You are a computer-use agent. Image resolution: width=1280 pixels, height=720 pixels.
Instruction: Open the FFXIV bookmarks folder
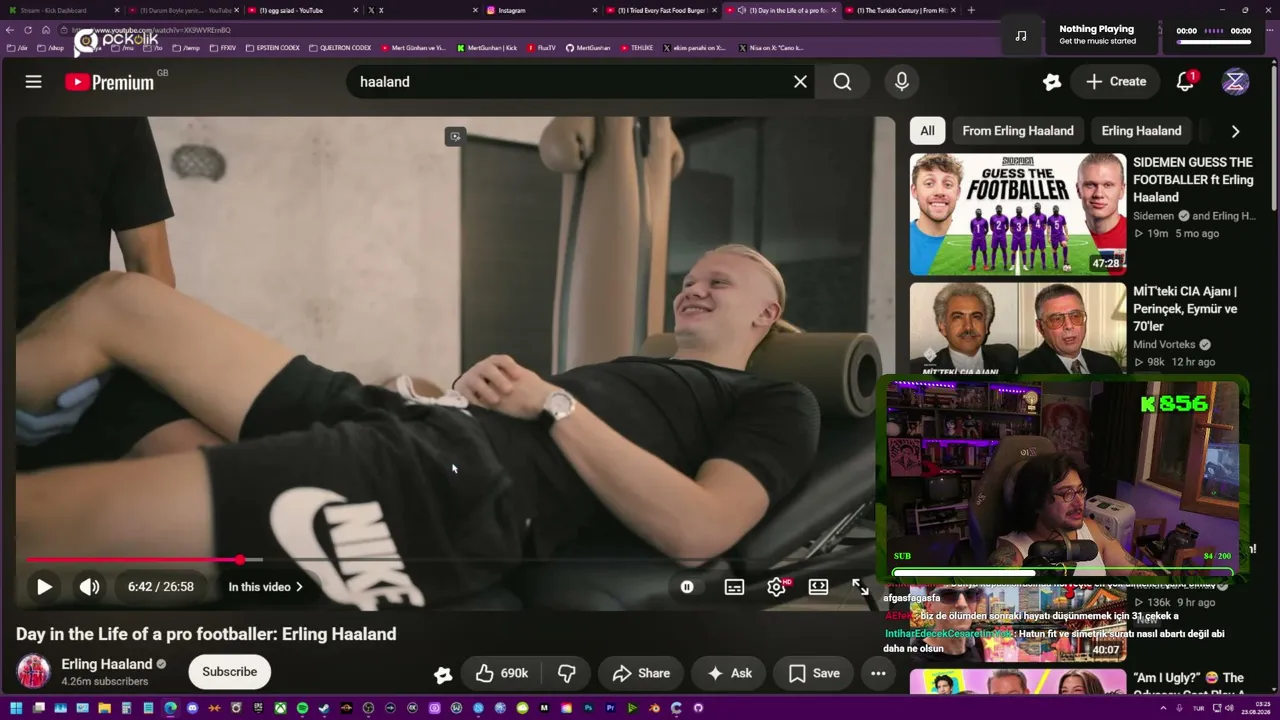(223, 48)
